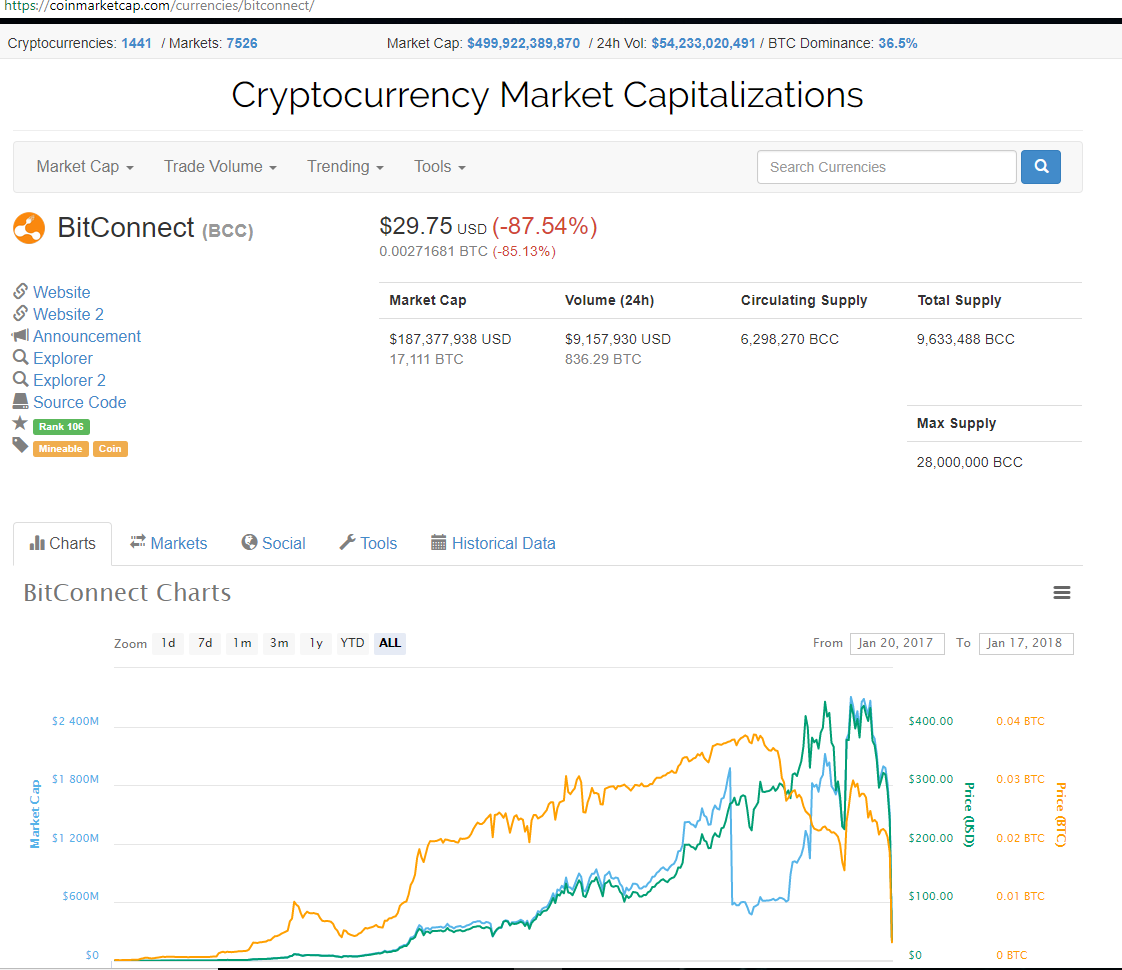Image resolution: width=1122 pixels, height=970 pixels.
Task: Set chart zoom to ALL
Action: (x=390, y=643)
